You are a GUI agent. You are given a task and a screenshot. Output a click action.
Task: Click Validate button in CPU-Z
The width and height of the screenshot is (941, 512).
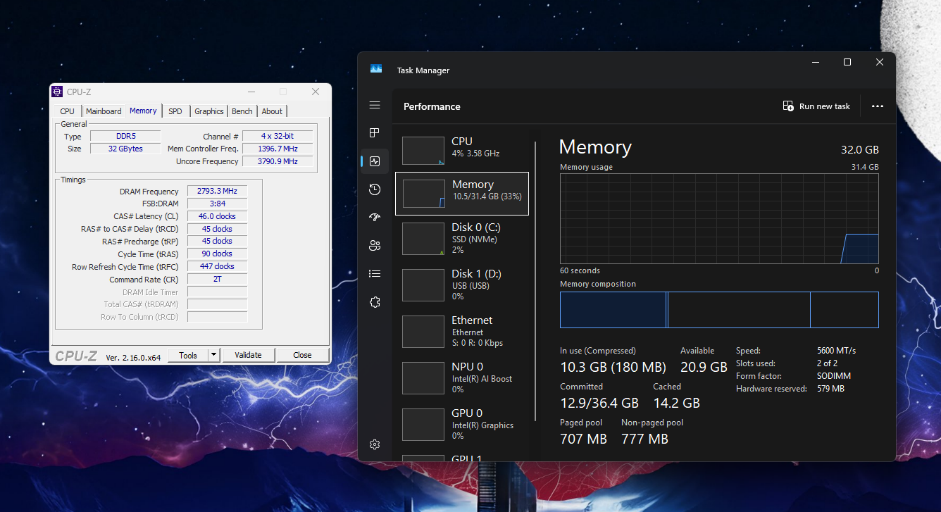pos(248,355)
